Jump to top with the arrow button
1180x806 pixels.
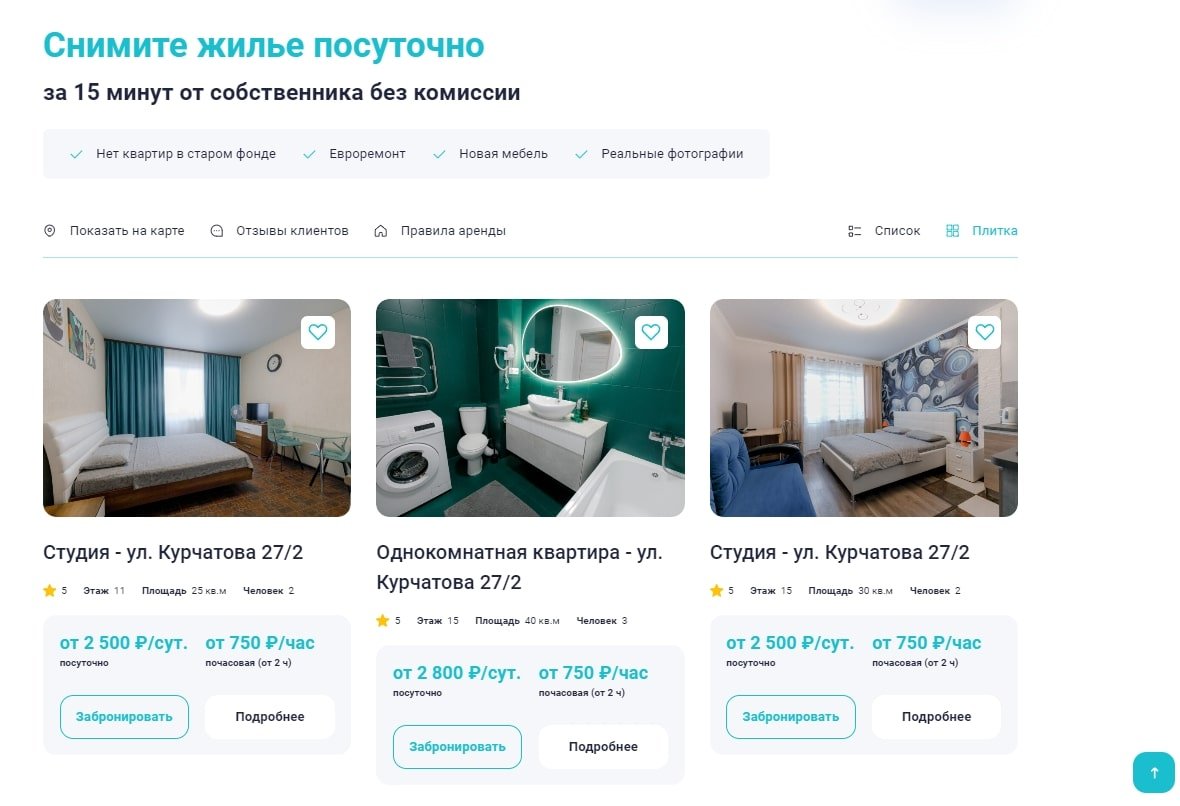click(x=1154, y=772)
